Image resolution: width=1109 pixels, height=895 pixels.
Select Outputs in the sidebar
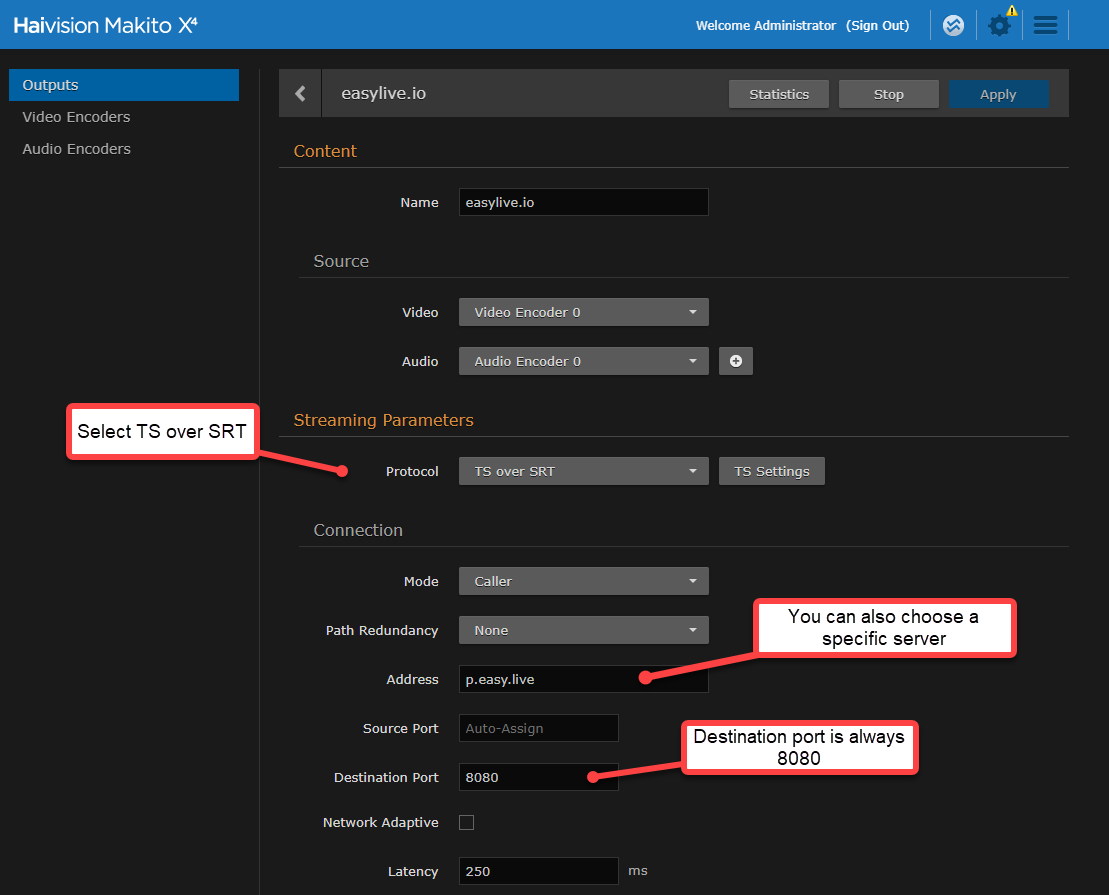pos(124,85)
